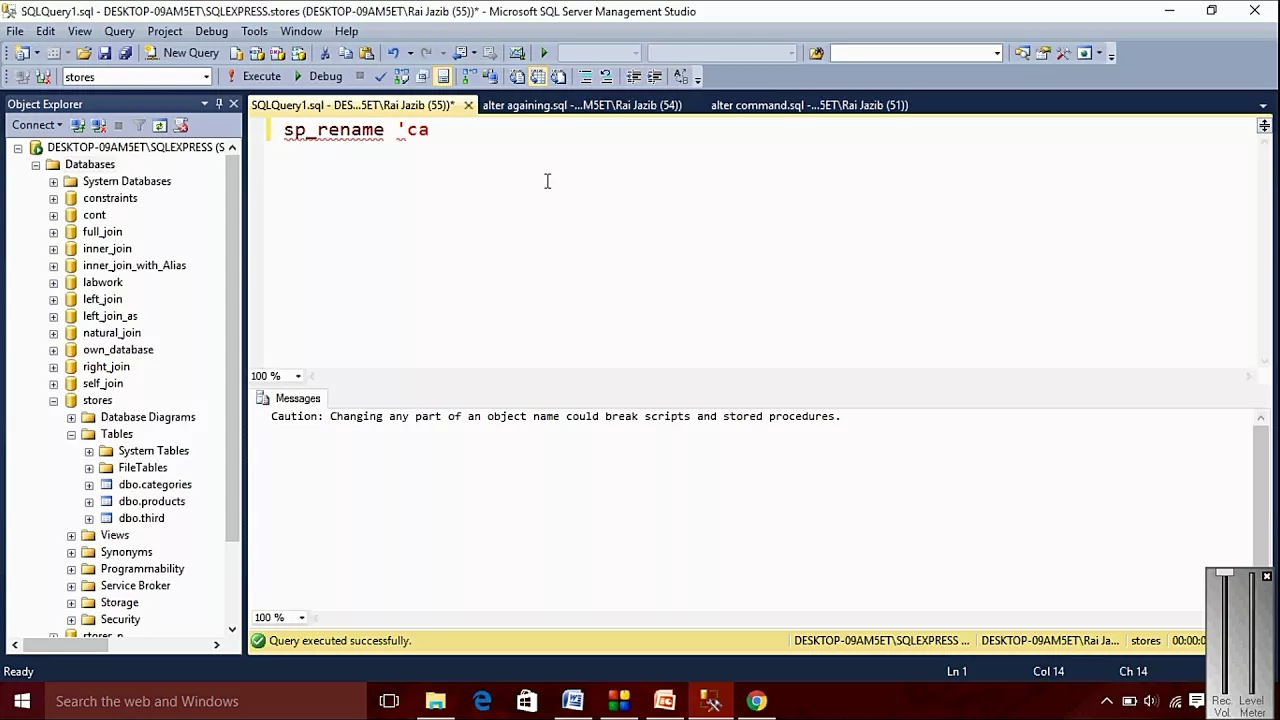Execute the current query
Screen dimensions: 1280x720
click(253, 76)
